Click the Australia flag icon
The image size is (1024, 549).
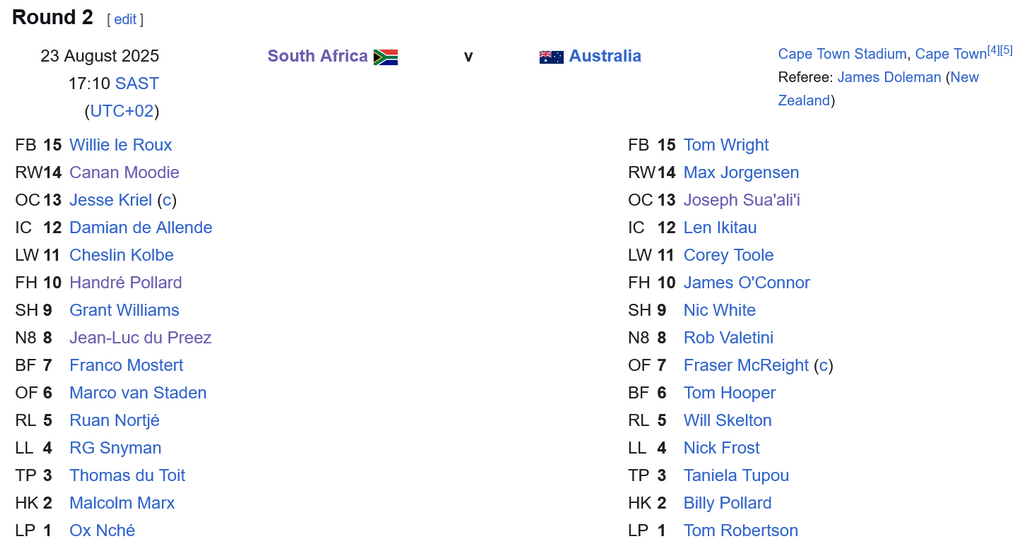(x=551, y=57)
